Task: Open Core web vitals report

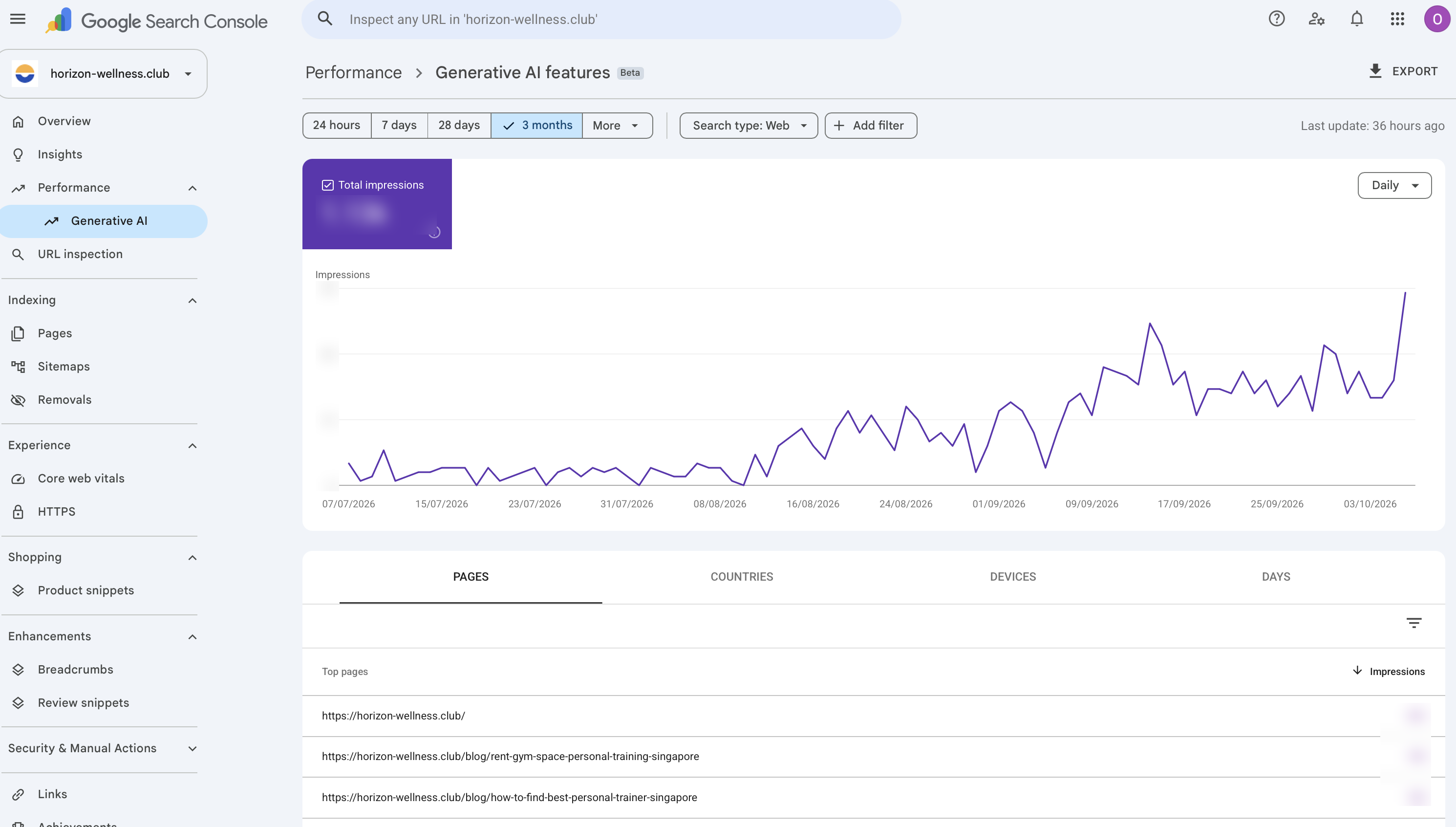Action: click(x=81, y=478)
